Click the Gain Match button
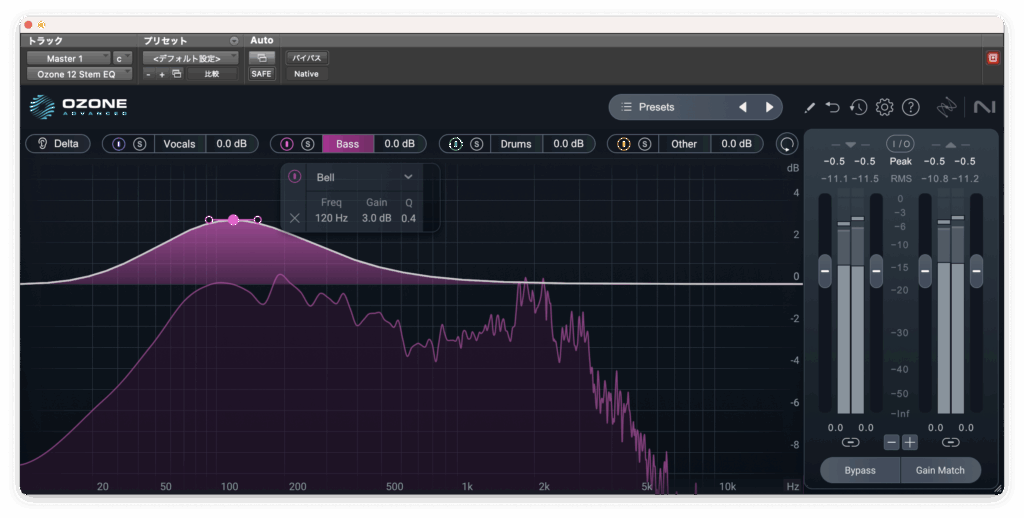Screen dimensions: 1024x518 click(x=940, y=470)
